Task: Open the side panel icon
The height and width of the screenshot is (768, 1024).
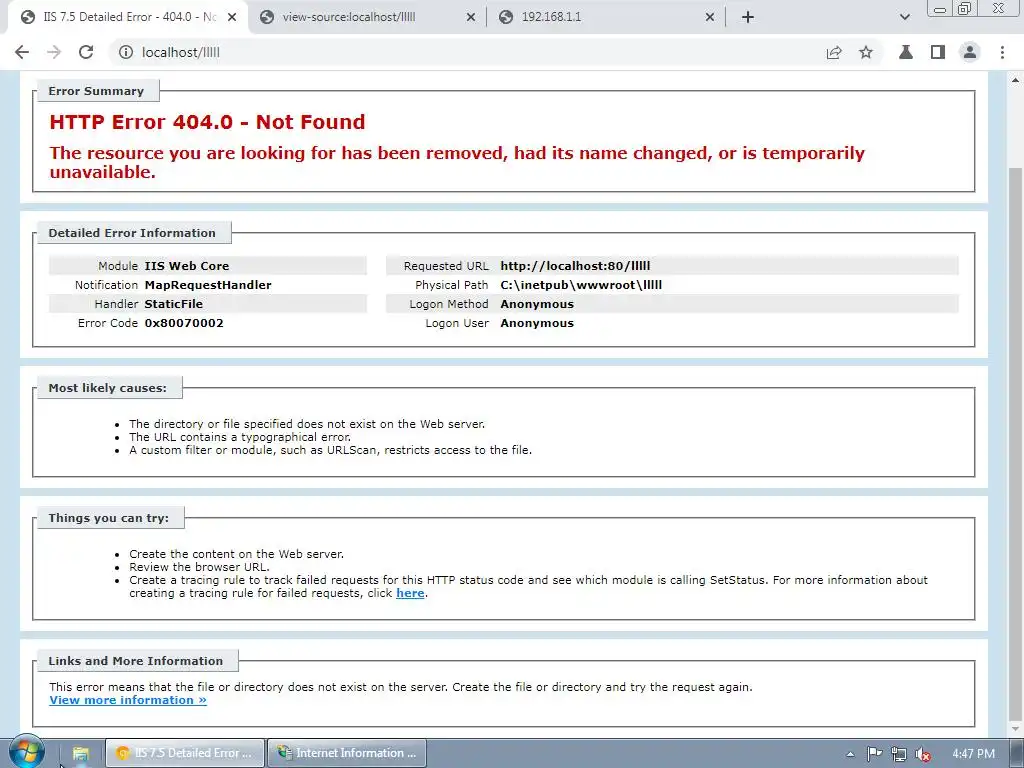Action: click(938, 52)
